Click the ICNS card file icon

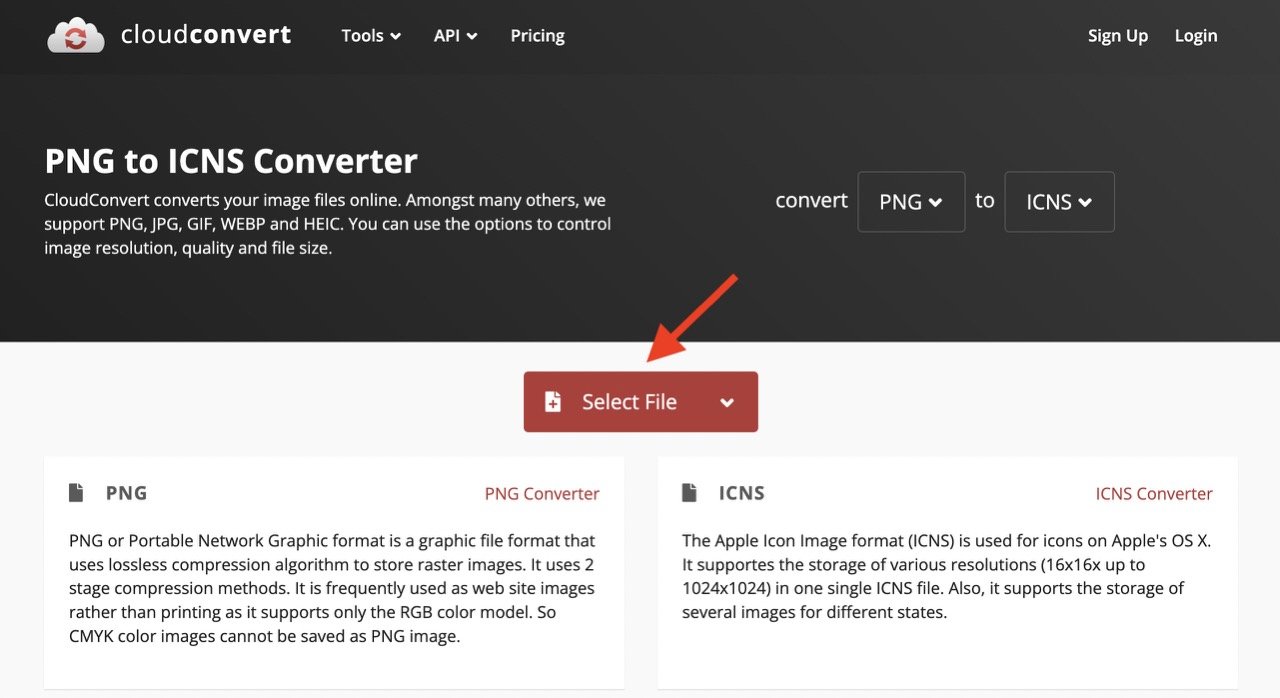pyautogui.click(x=689, y=492)
